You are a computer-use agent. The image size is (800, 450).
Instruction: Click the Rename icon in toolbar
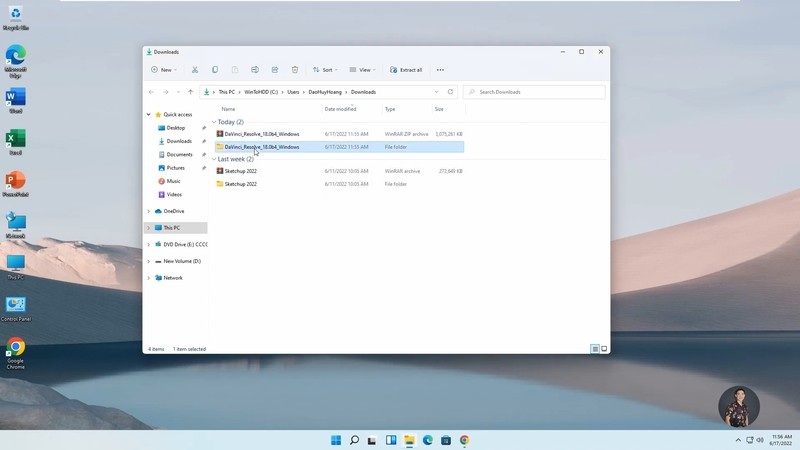point(255,70)
